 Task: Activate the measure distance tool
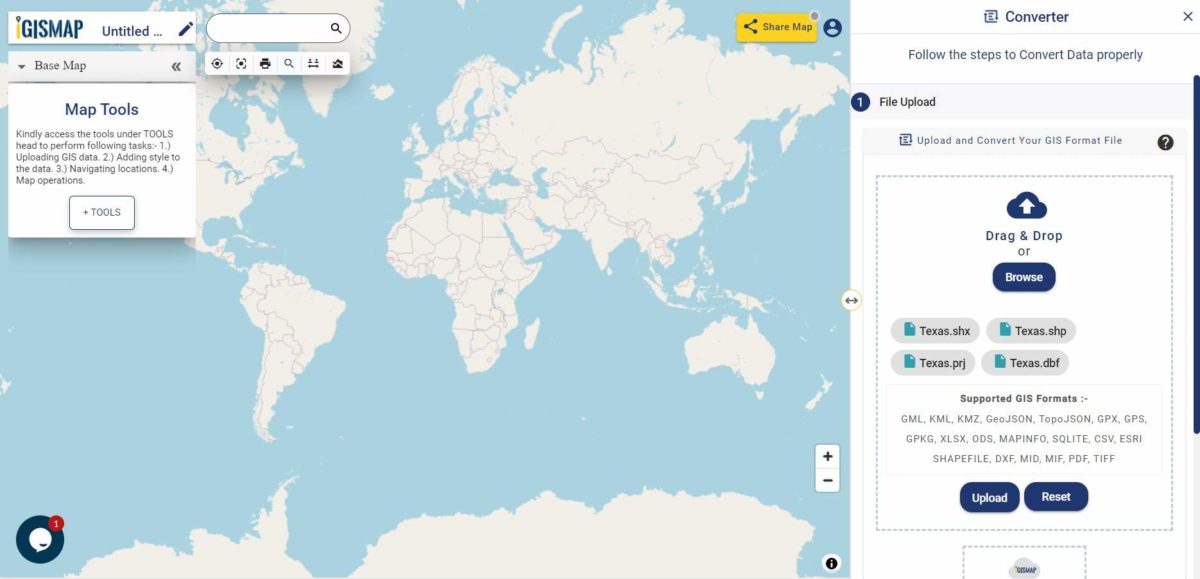click(x=313, y=62)
